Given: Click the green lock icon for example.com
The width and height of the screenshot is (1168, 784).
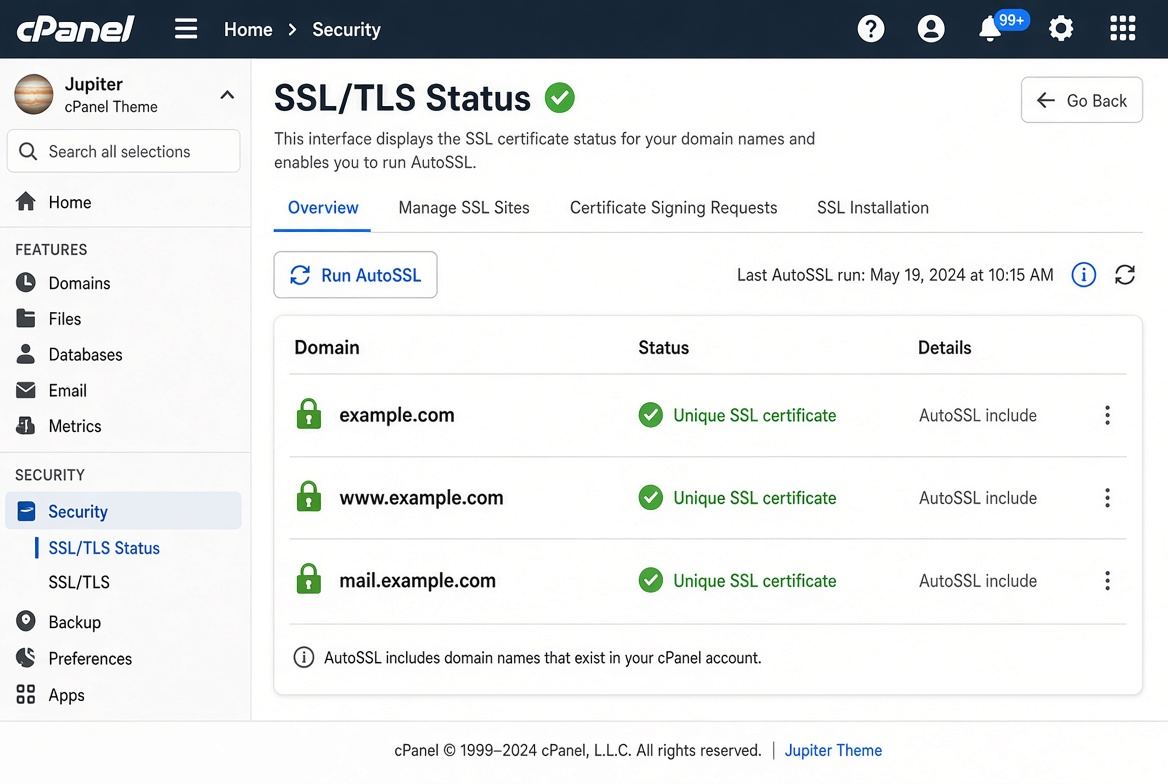Looking at the screenshot, I should tap(308, 414).
